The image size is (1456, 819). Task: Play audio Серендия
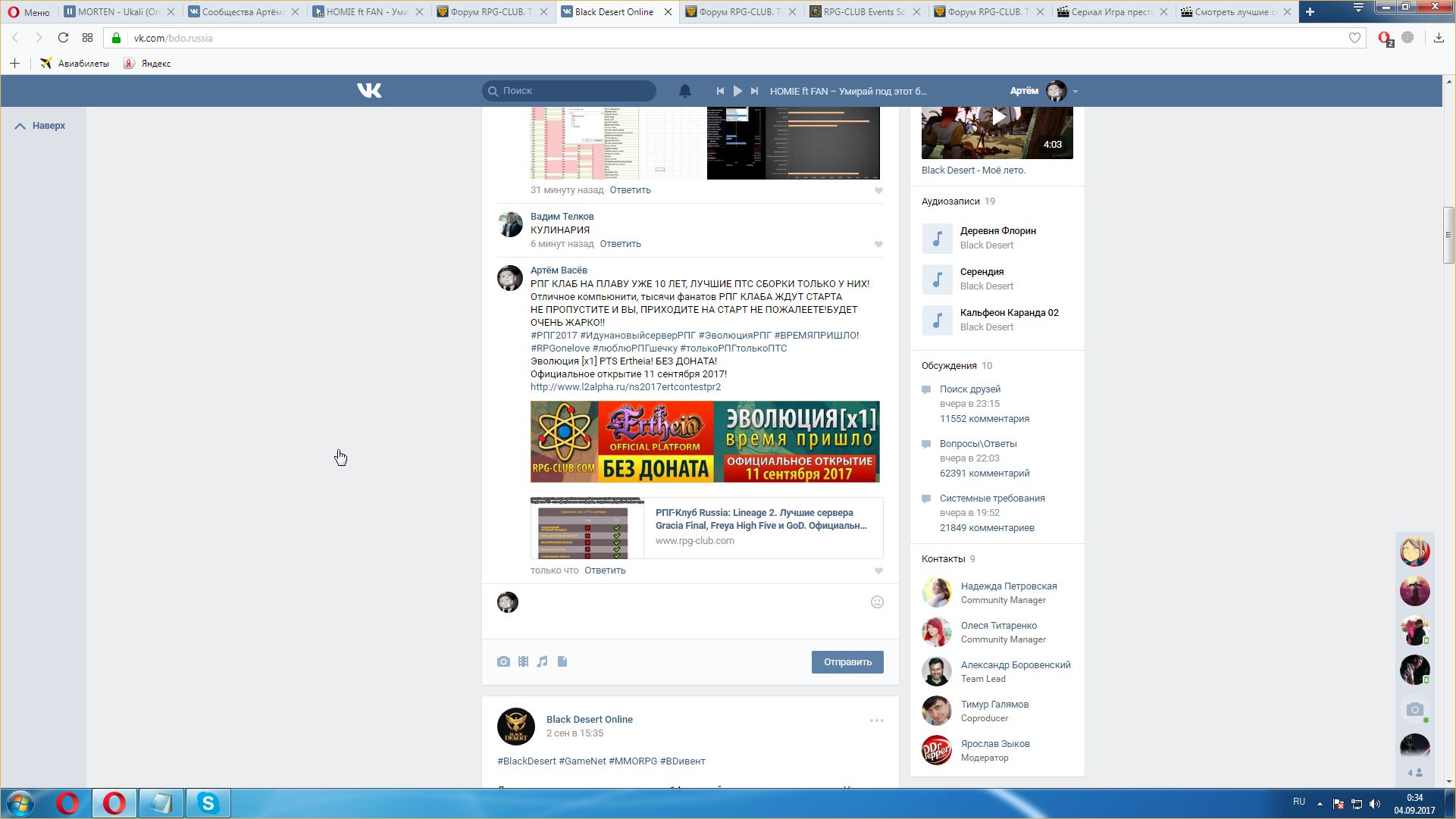[x=937, y=279]
